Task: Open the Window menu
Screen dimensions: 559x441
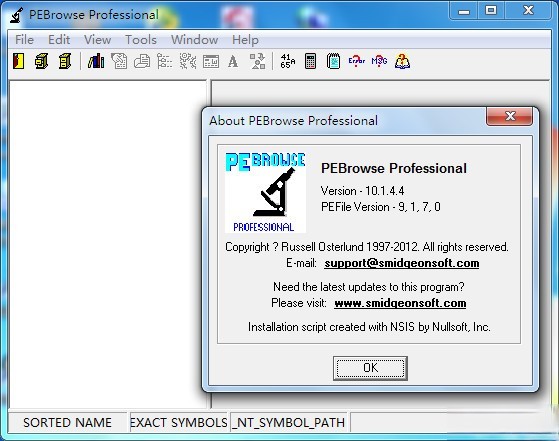Action: [x=194, y=40]
